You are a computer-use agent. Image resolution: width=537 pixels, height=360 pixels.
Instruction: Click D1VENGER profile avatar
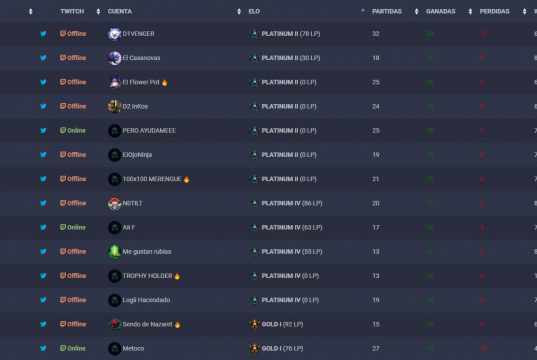[x=114, y=34]
